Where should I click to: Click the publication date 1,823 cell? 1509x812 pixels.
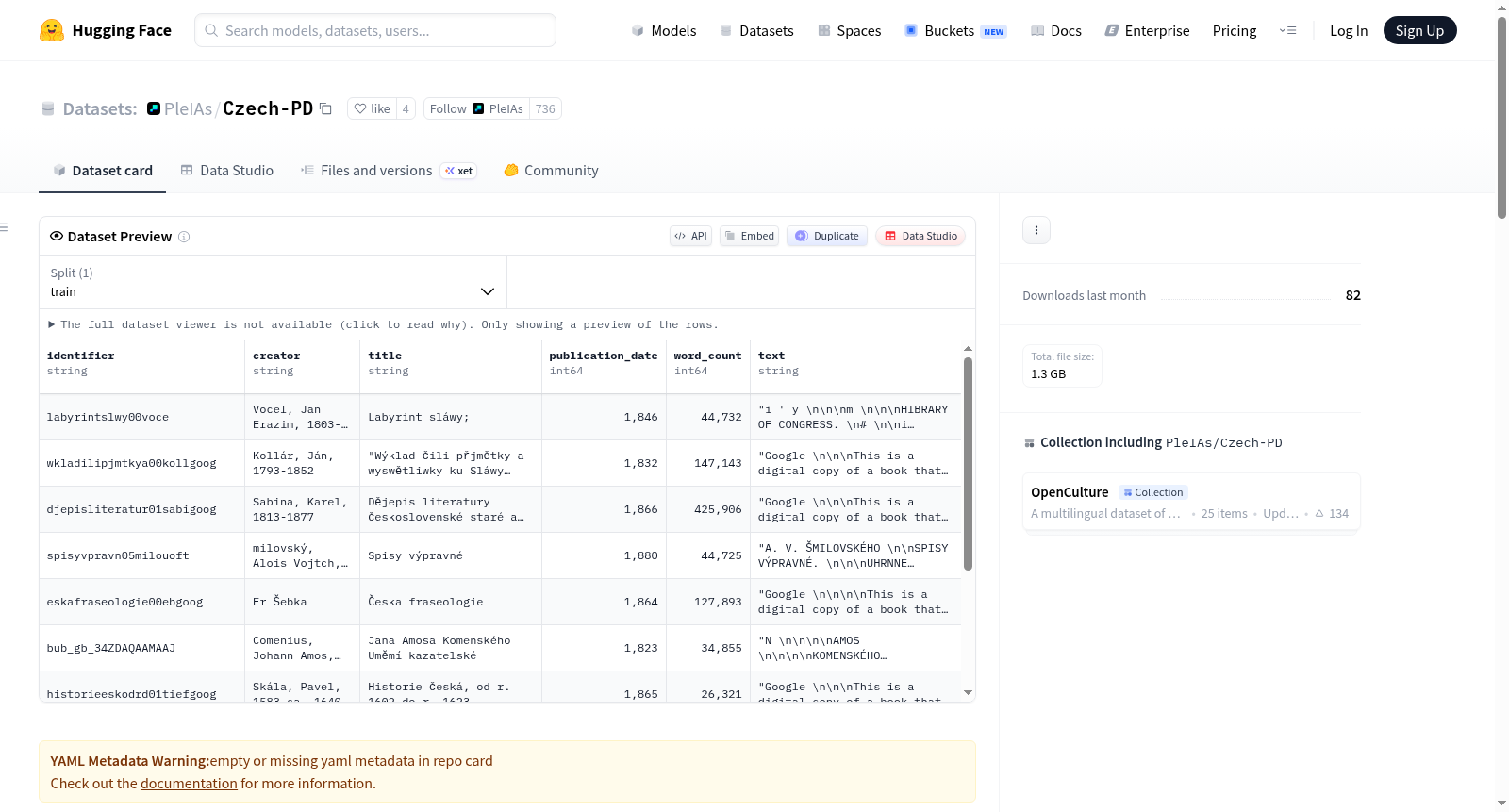[604, 649]
